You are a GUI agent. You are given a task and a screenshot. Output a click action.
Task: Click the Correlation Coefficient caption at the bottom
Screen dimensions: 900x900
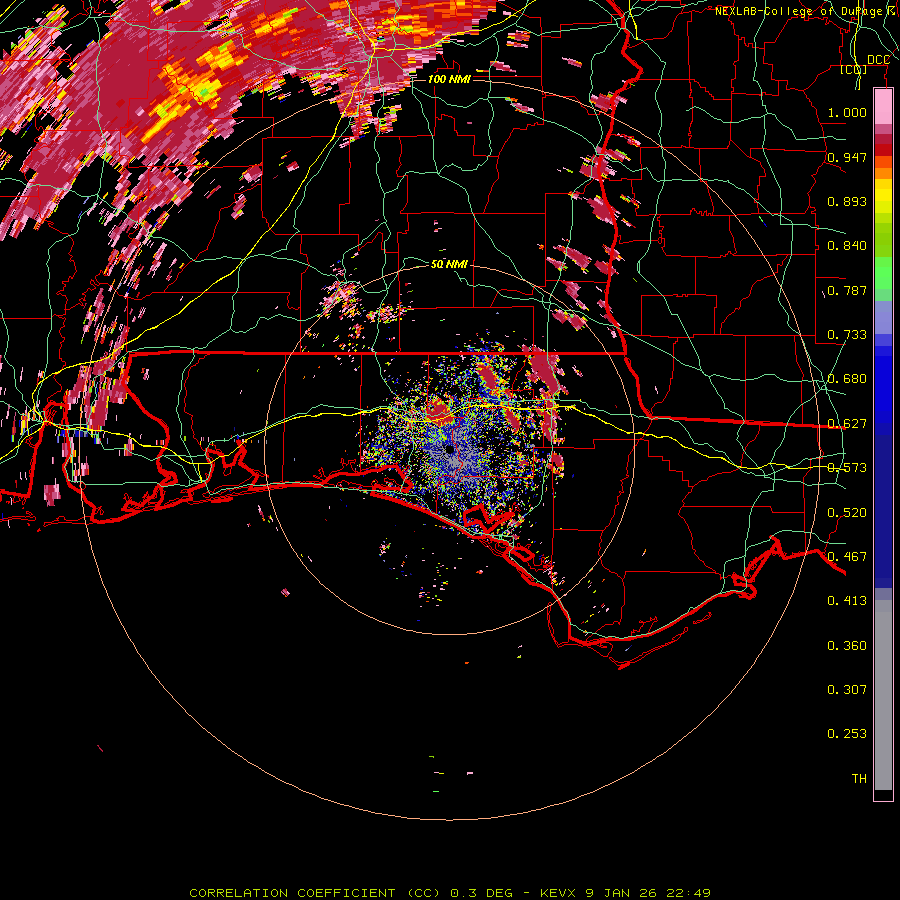pos(449,893)
